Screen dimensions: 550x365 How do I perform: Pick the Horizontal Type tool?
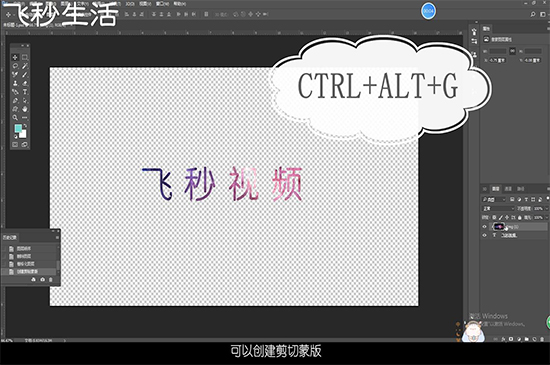[25, 92]
